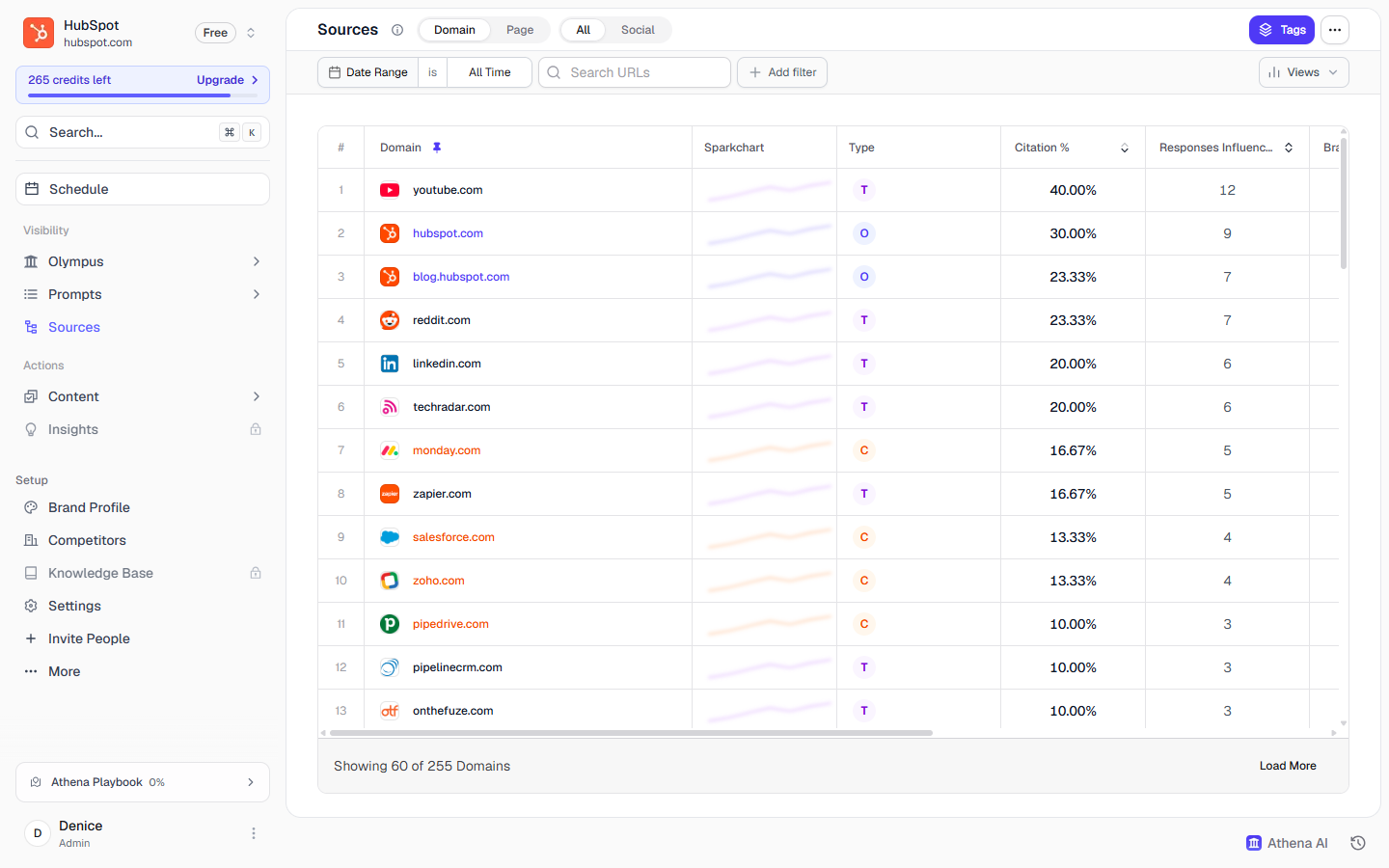The height and width of the screenshot is (868, 1389).
Task: Click the info icon beside Sources title
Action: tap(397, 30)
